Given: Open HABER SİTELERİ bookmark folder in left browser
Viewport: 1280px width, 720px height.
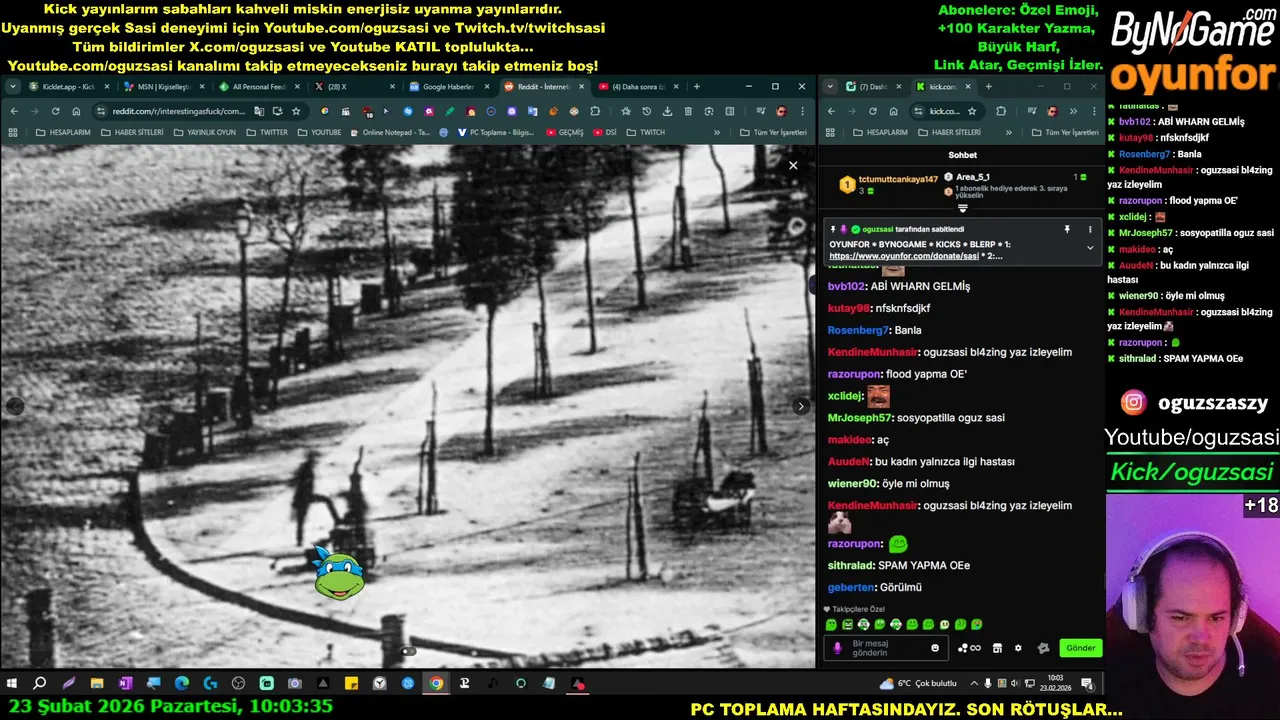Looking at the screenshot, I should [x=131, y=132].
